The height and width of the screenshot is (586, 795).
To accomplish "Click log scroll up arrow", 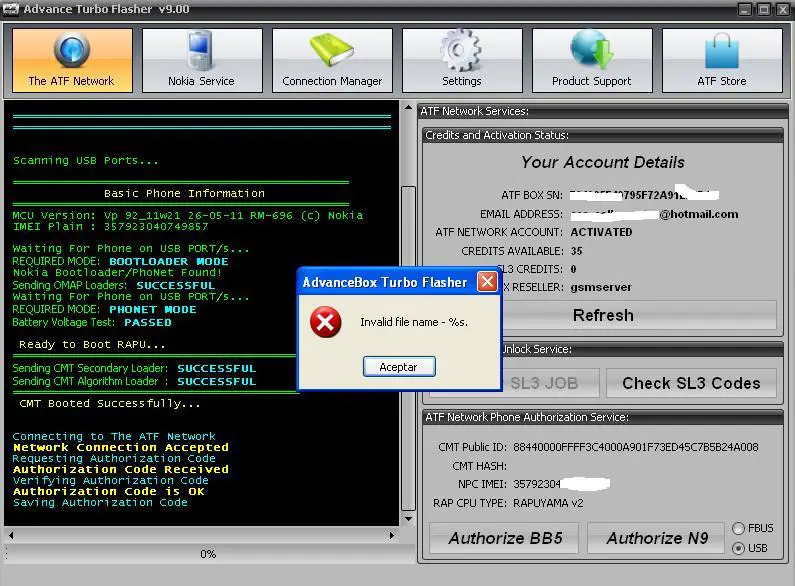I will pos(408,107).
